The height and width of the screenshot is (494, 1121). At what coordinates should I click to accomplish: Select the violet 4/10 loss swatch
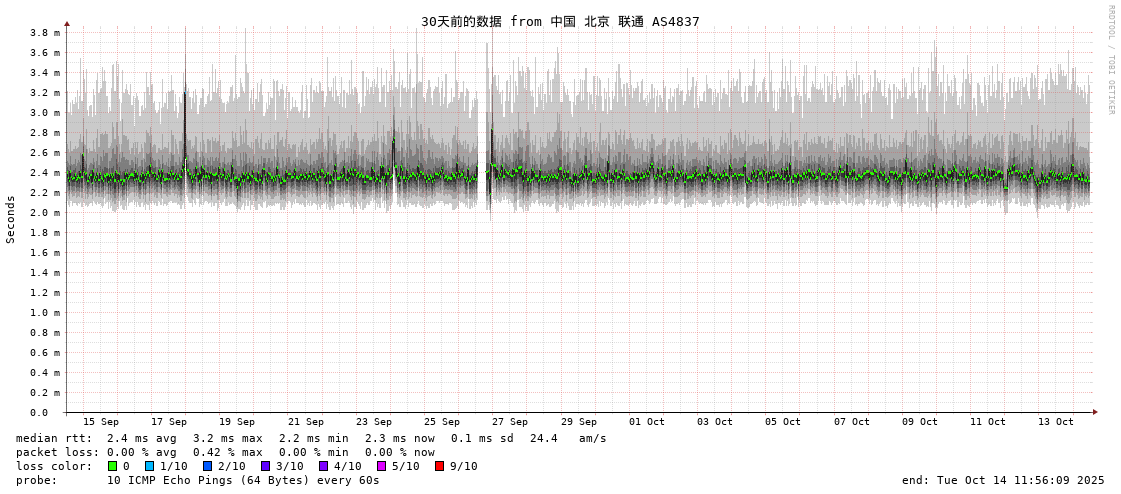[324, 466]
